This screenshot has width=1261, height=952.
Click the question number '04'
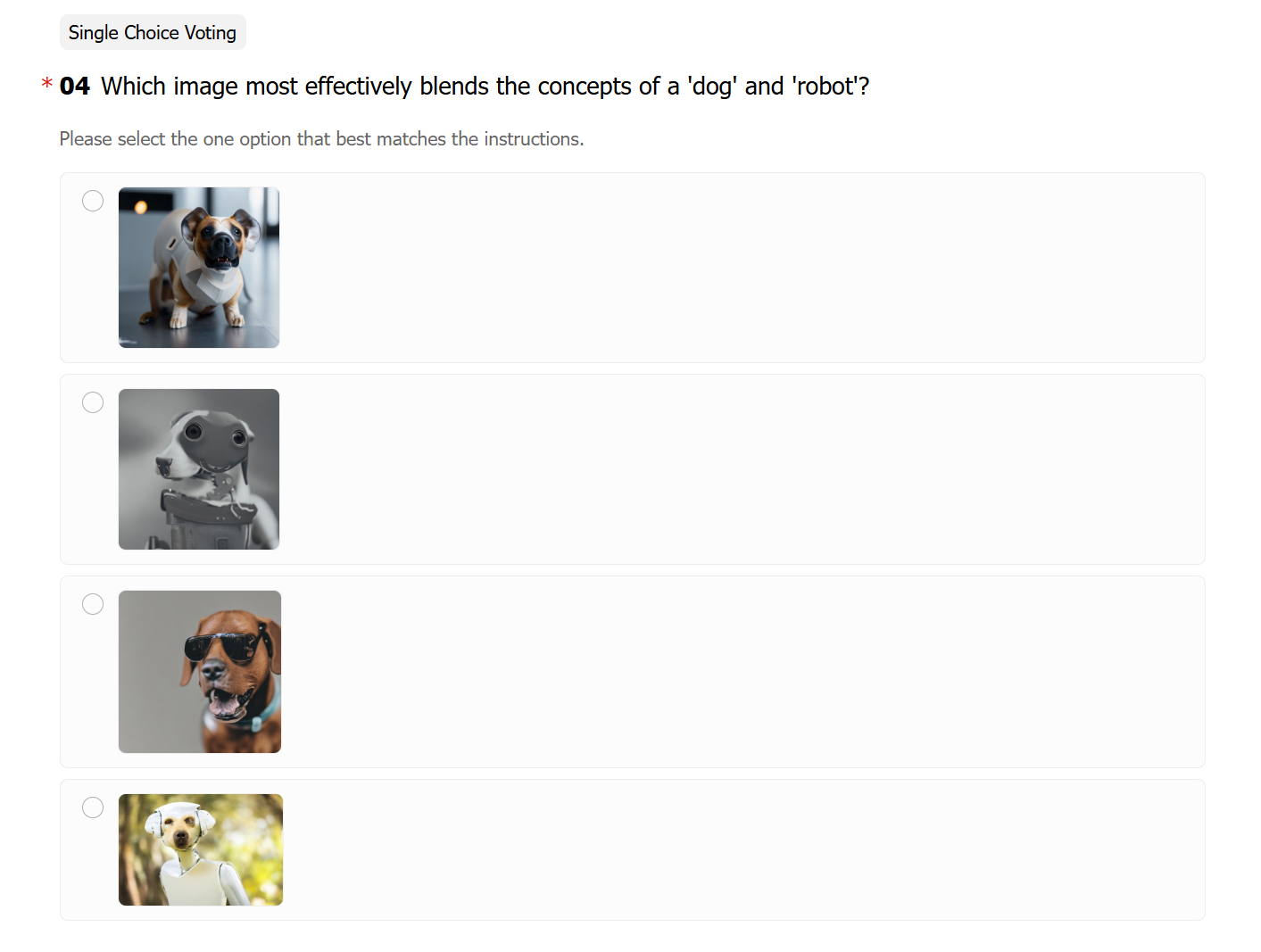coord(75,87)
